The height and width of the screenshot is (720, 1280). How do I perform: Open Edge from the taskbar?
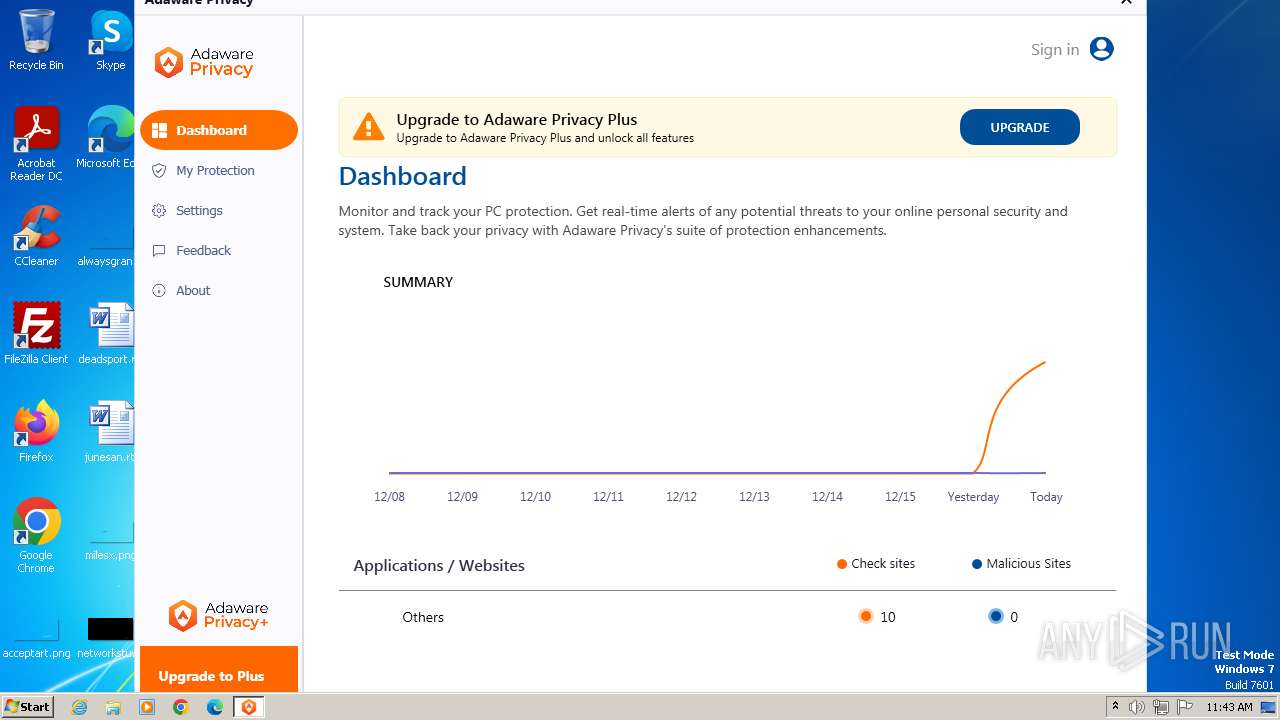pyautogui.click(x=215, y=707)
